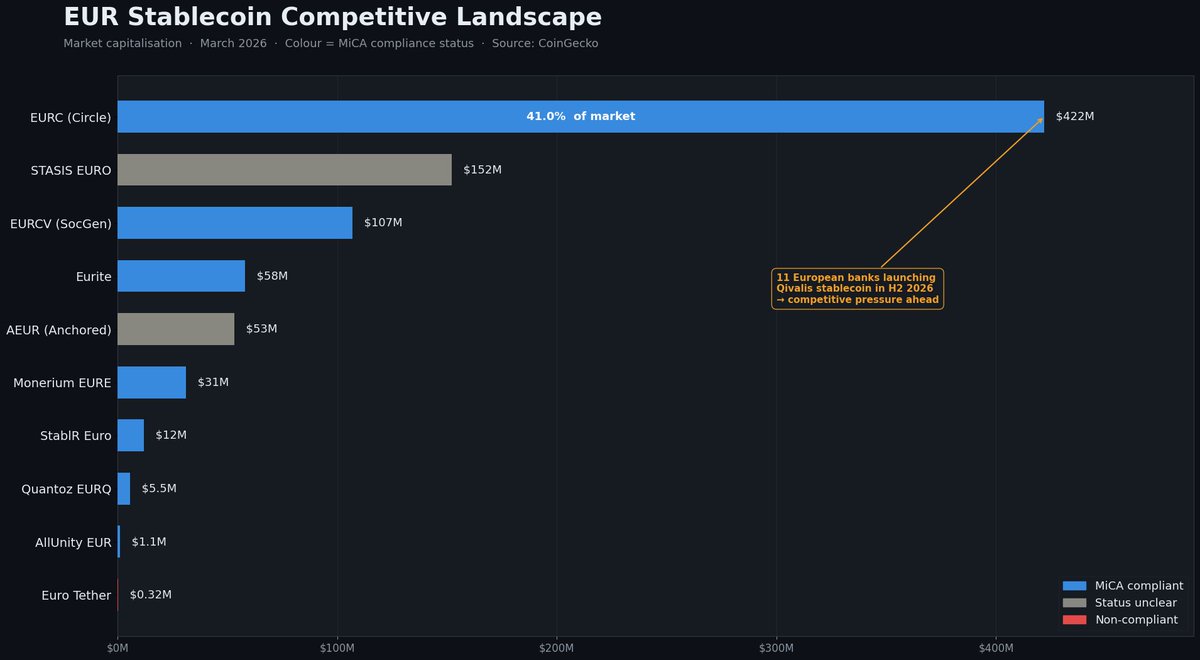The height and width of the screenshot is (660, 1200).
Task: Click the 'Euro Tether' axis label
Action: (x=76, y=596)
